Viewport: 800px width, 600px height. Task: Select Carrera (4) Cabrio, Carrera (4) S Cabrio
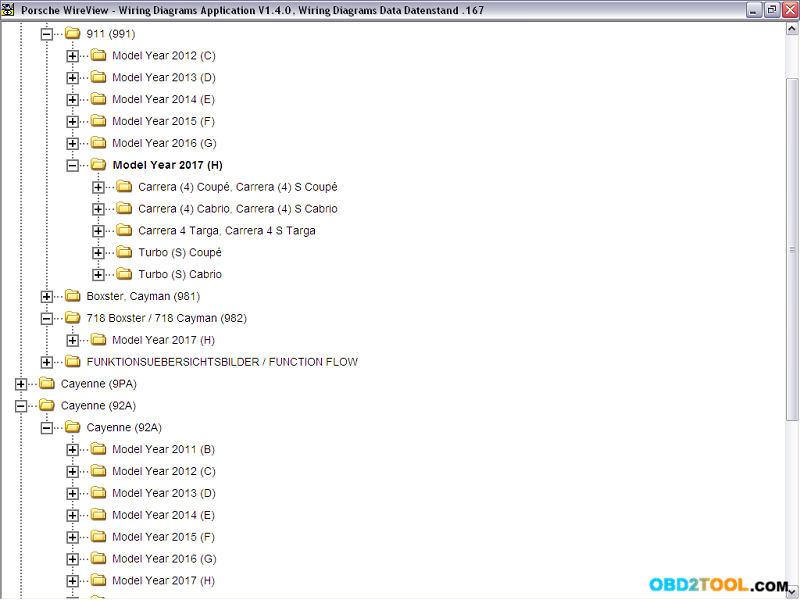click(238, 209)
